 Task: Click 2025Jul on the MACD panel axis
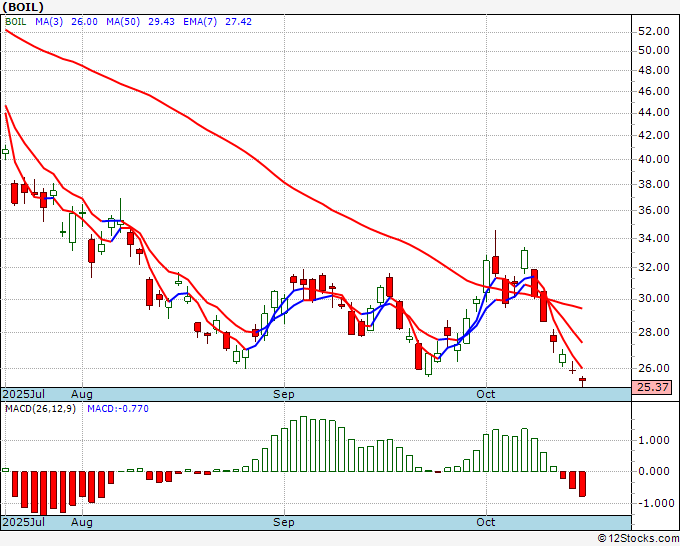click(23, 522)
